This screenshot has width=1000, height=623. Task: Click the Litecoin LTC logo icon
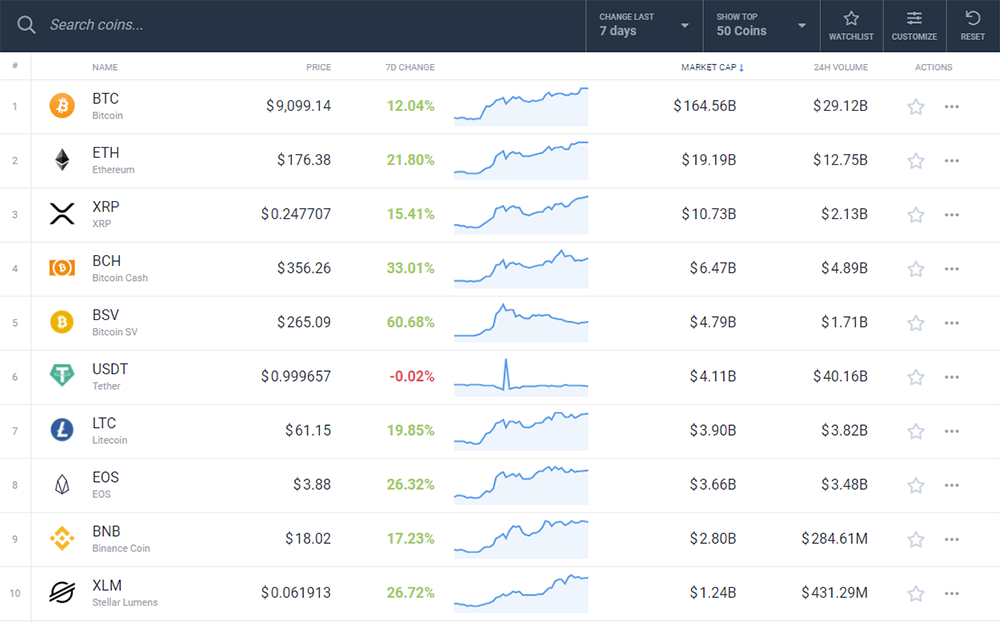click(62, 430)
